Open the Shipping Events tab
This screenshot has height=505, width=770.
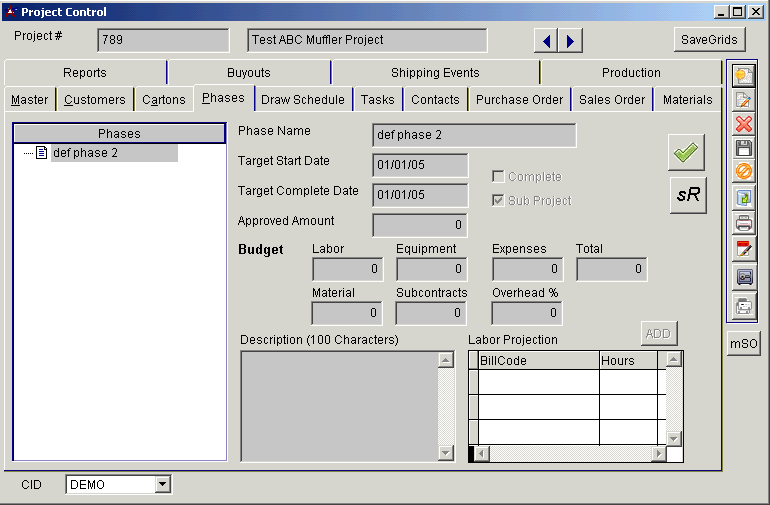point(435,73)
